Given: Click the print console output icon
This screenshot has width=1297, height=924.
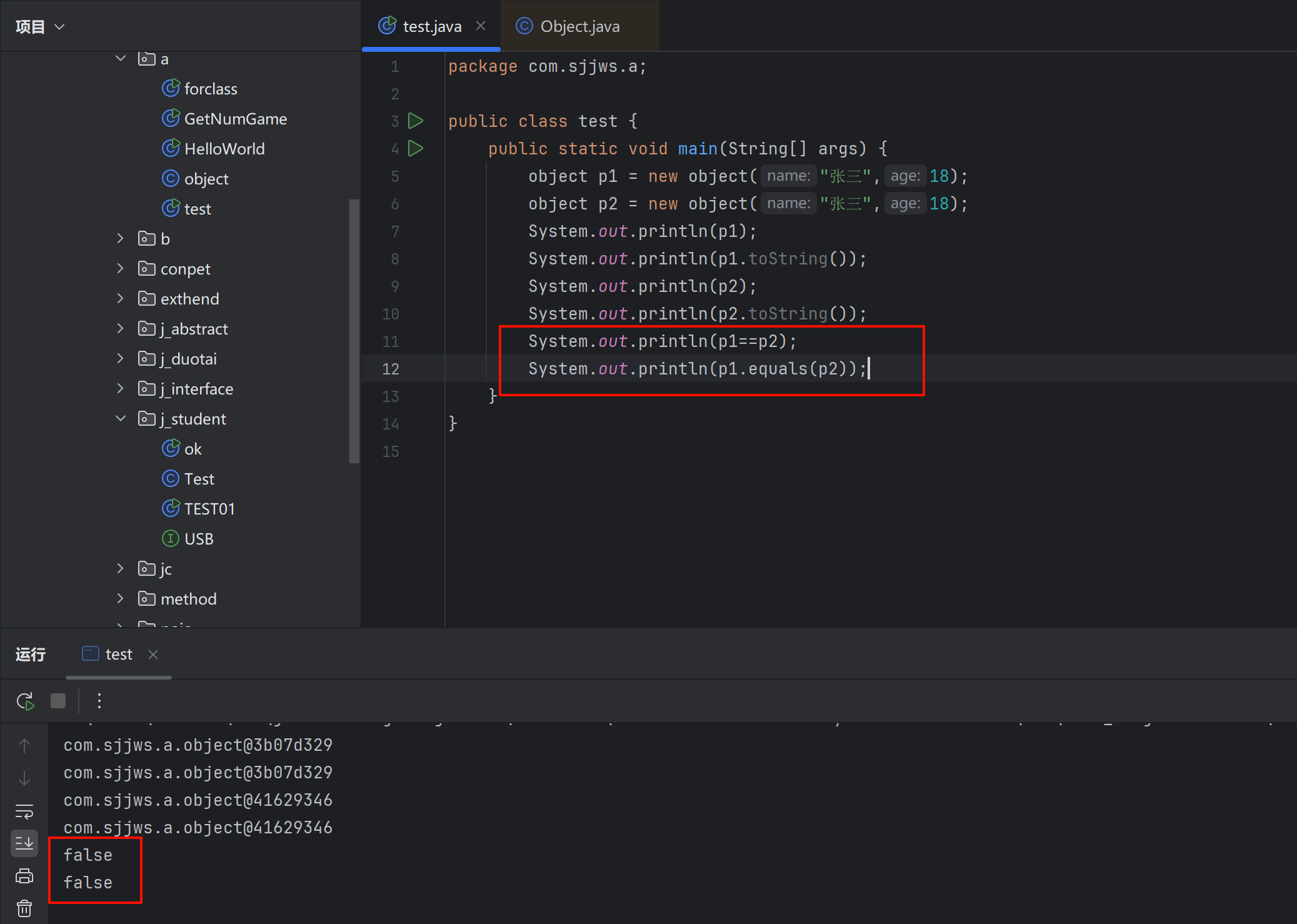Looking at the screenshot, I should [x=24, y=876].
